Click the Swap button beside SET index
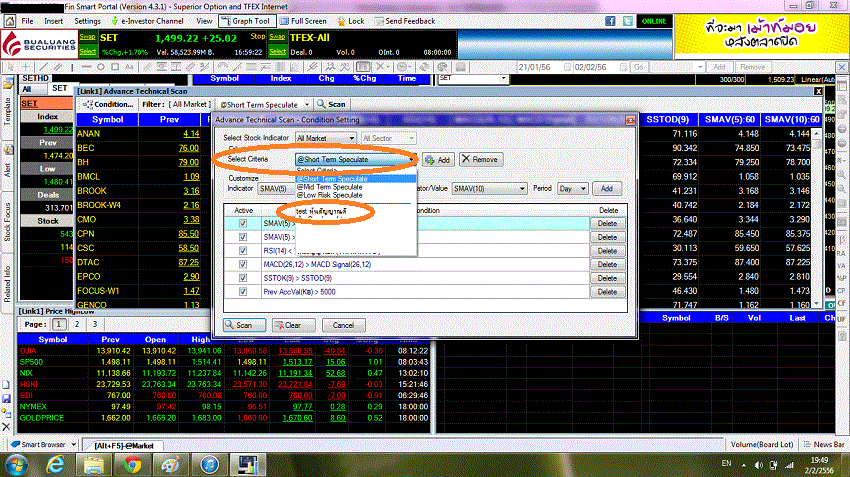The width and height of the screenshot is (850, 477). pyautogui.click(x=88, y=37)
